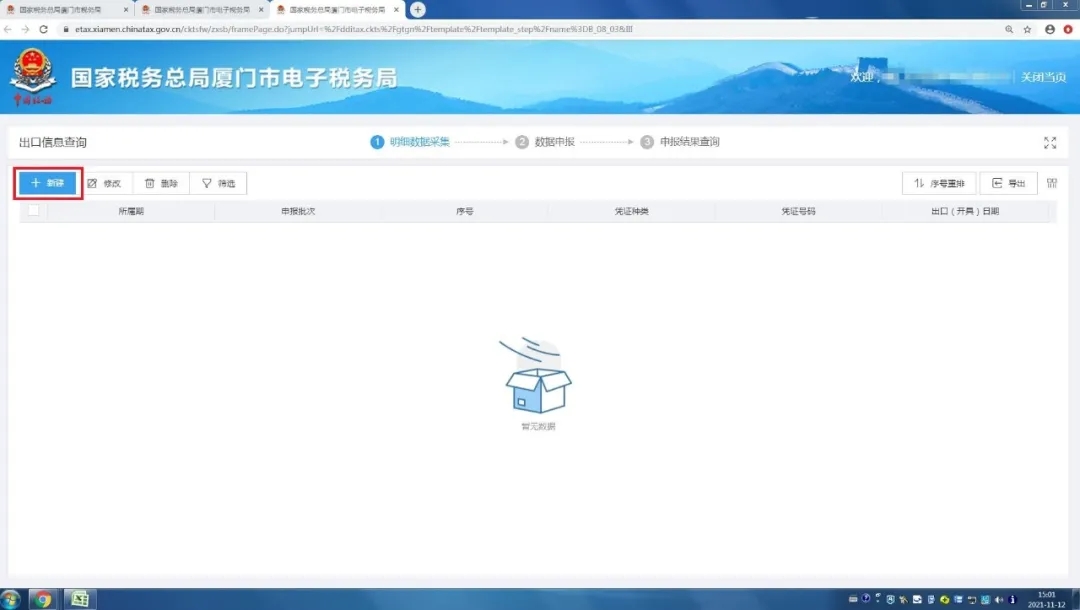This screenshot has width=1080, height=610.
Task: Tick the select-all checkbox in table header
Action: (x=34, y=211)
